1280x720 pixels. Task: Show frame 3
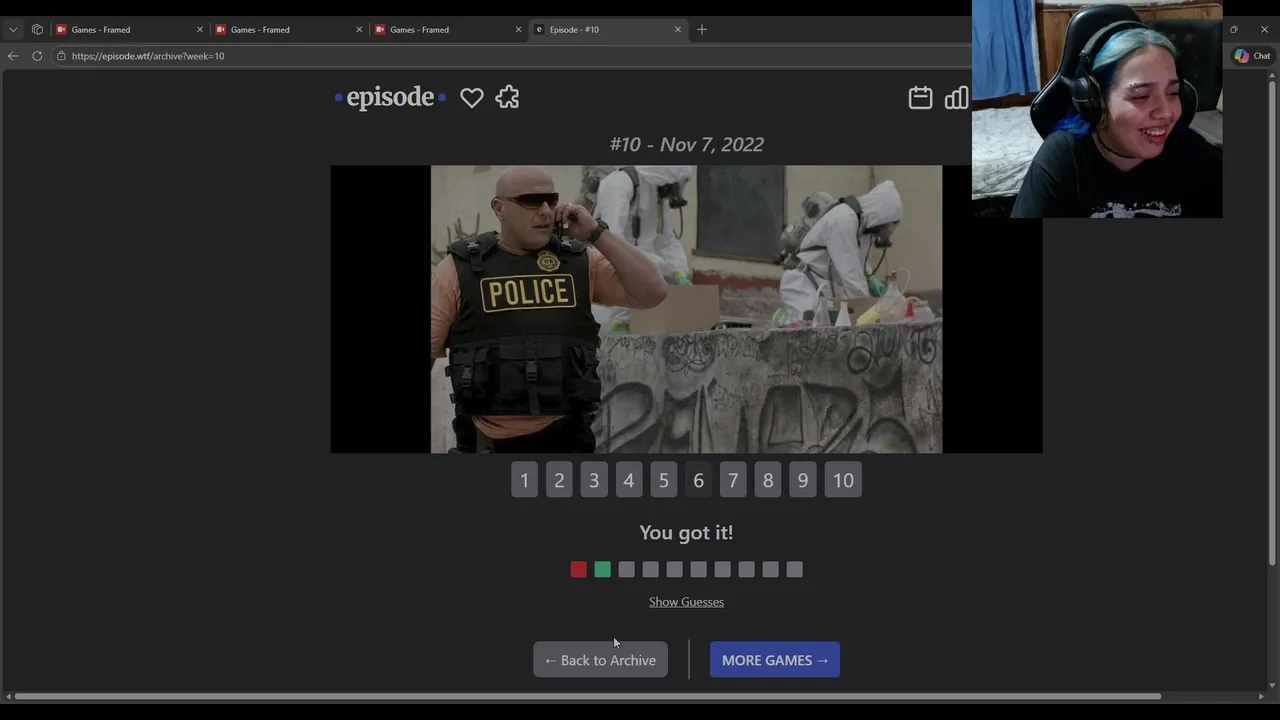pyautogui.click(x=594, y=480)
